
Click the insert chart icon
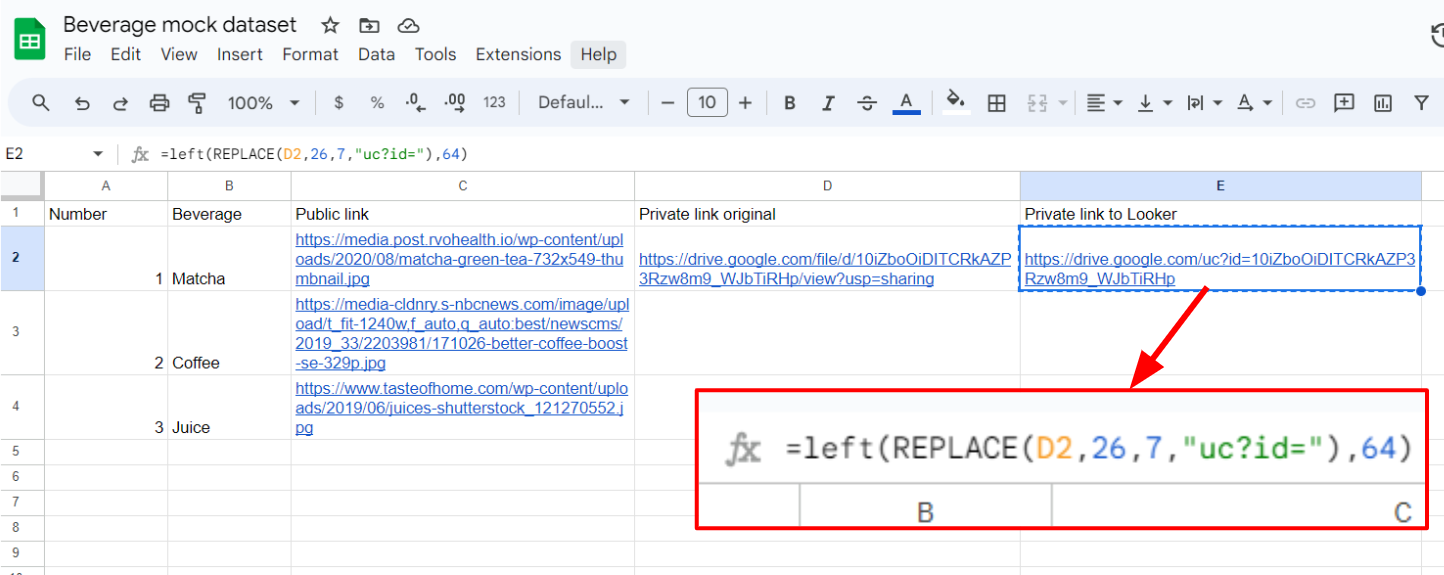(x=1383, y=103)
